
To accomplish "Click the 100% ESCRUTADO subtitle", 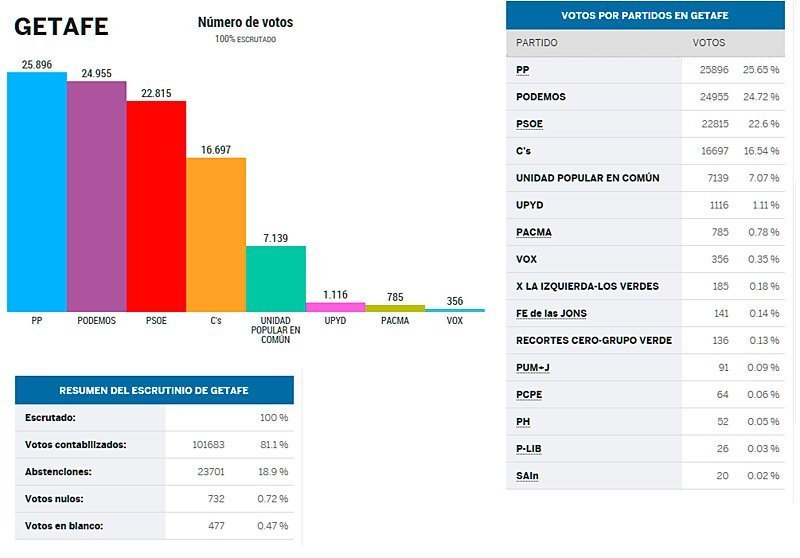I will pyautogui.click(x=245, y=39).
